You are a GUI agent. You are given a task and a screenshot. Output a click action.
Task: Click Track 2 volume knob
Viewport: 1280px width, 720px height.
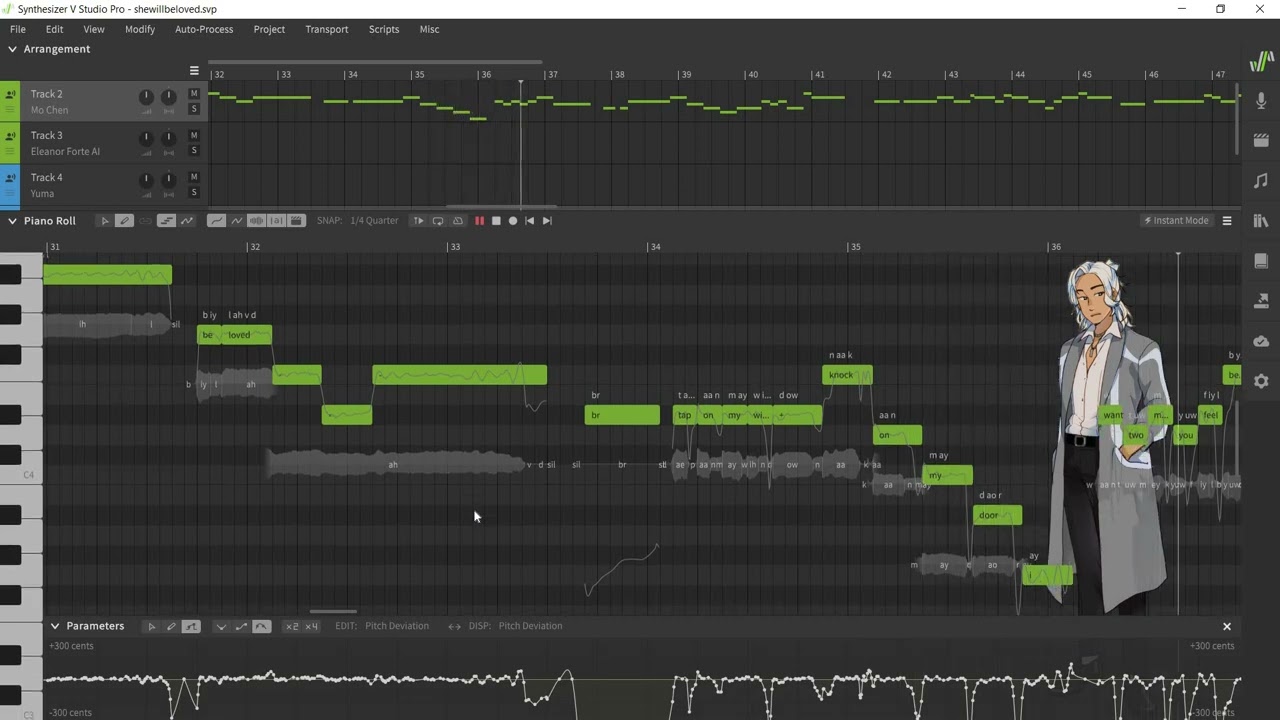pos(146,97)
